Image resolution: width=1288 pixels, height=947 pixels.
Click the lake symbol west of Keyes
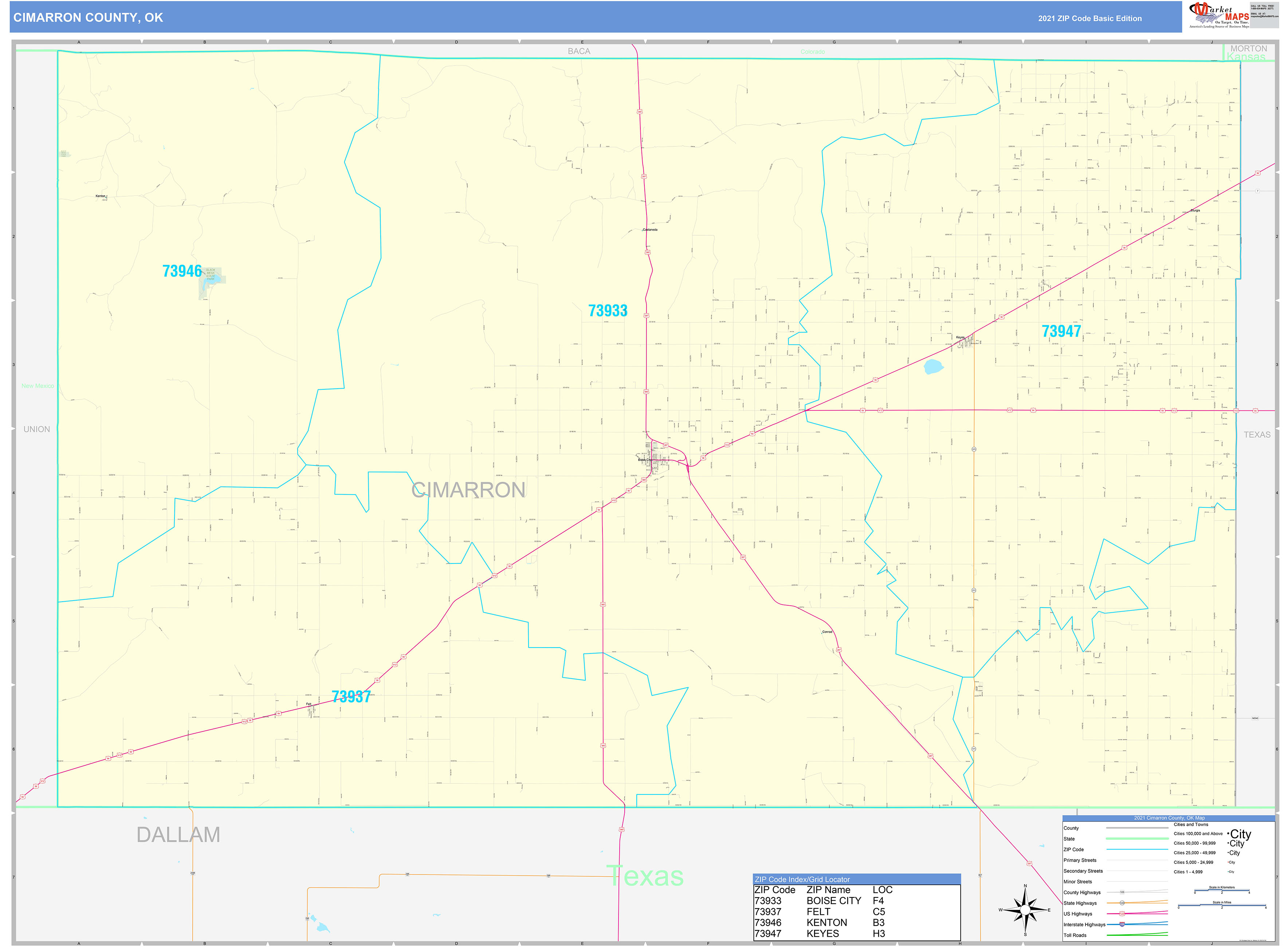click(x=934, y=368)
